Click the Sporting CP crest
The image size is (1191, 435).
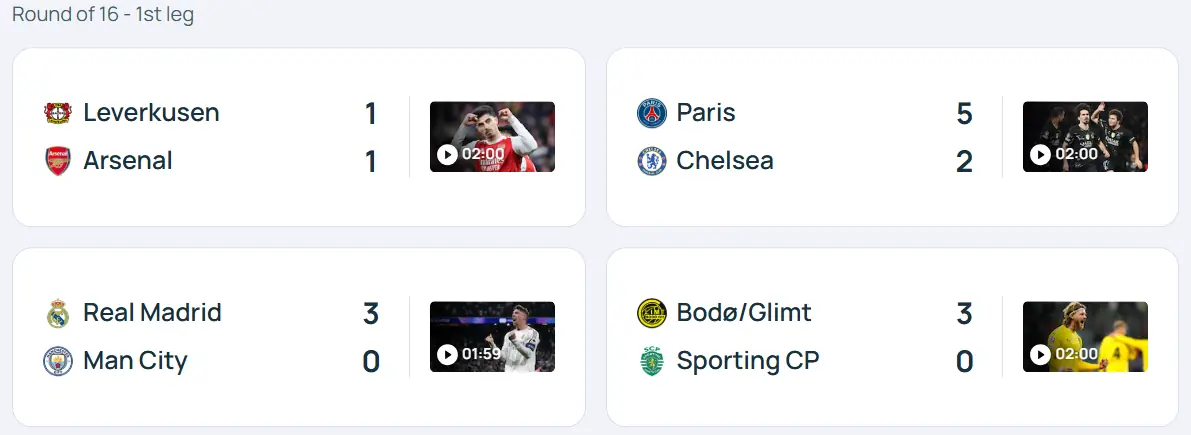[651, 361]
